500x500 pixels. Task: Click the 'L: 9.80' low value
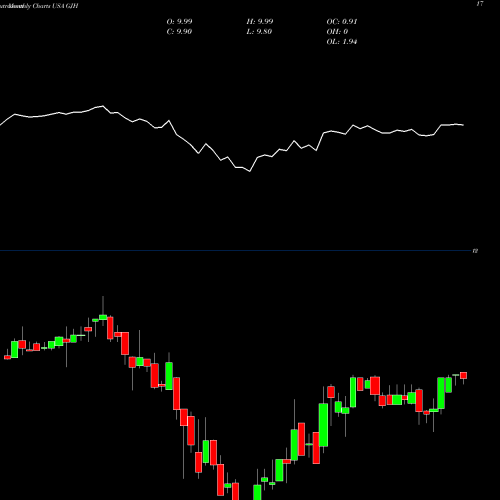(259, 32)
